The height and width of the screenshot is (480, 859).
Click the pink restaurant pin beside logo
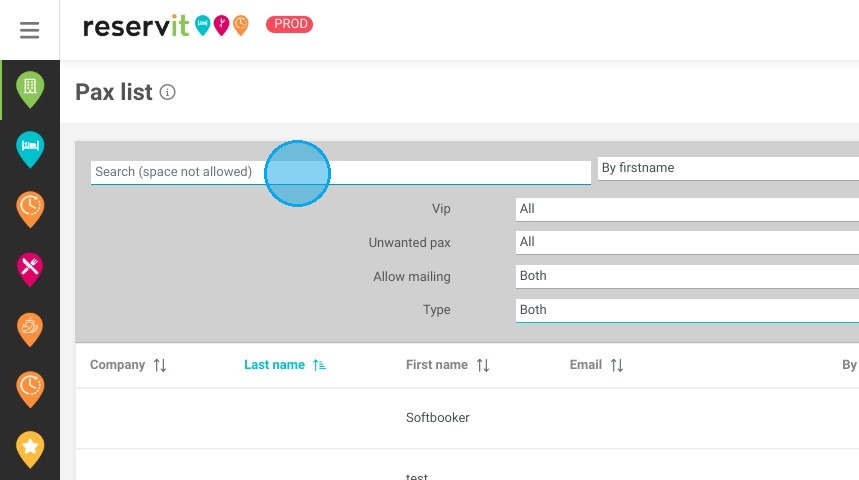pos(221,25)
